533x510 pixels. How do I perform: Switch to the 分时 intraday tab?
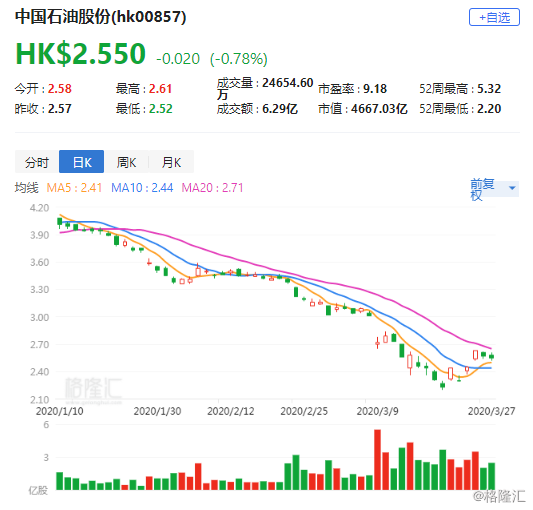pos(37,162)
